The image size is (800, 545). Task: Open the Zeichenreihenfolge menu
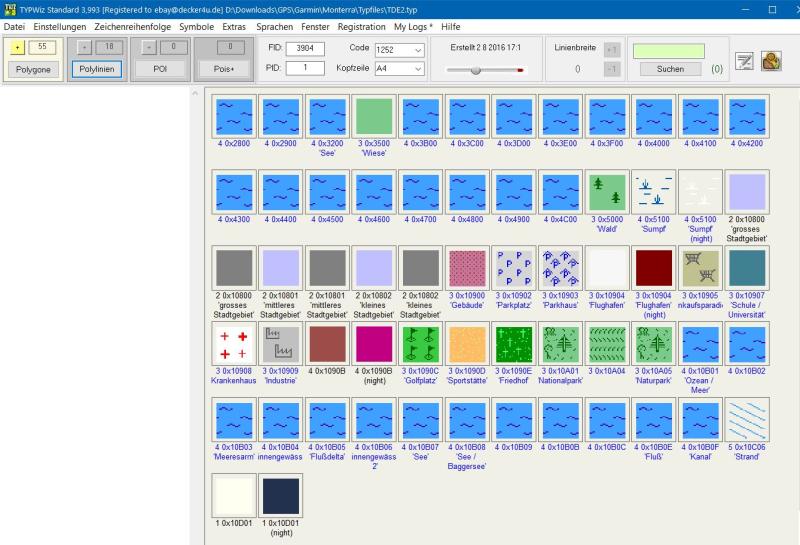click(133, 27)
